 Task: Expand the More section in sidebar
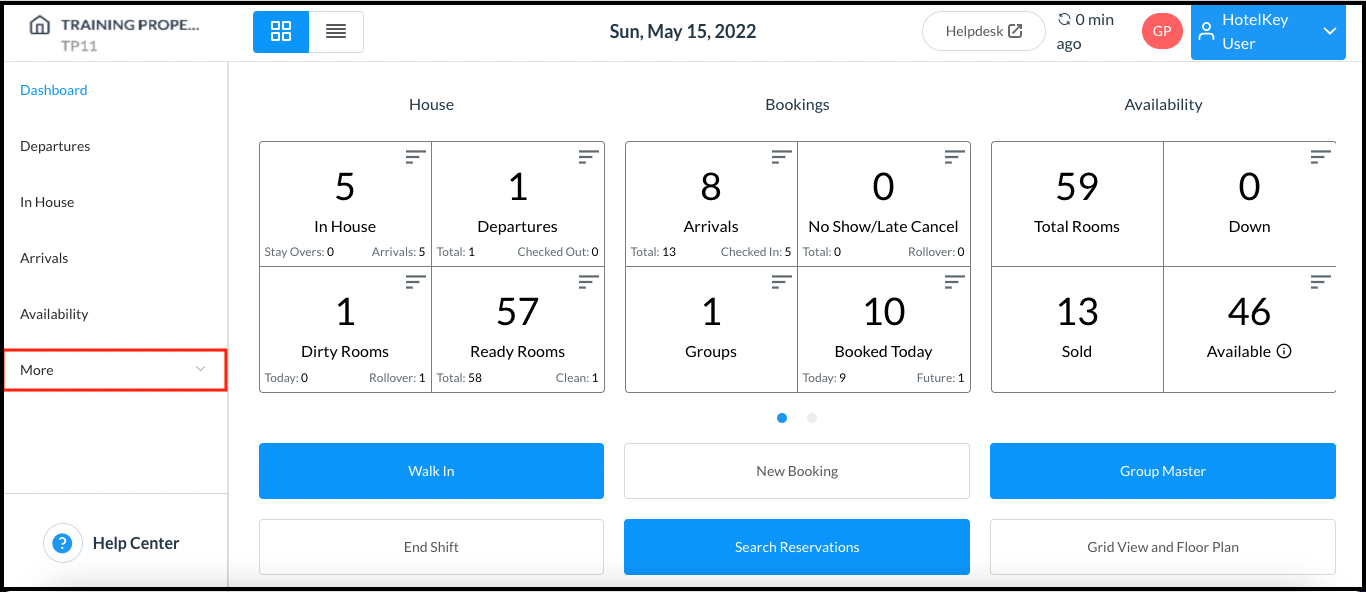coord(115,369)
